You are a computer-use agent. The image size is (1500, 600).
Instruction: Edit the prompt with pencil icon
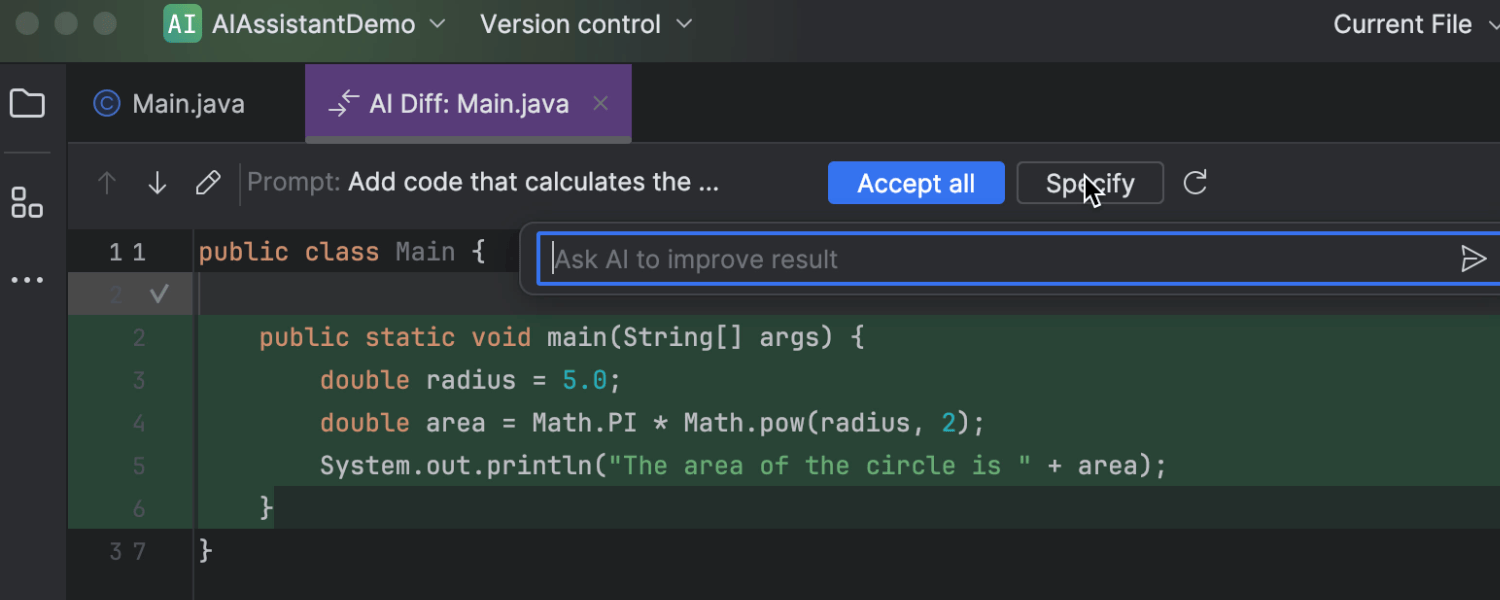coord(207,183)
